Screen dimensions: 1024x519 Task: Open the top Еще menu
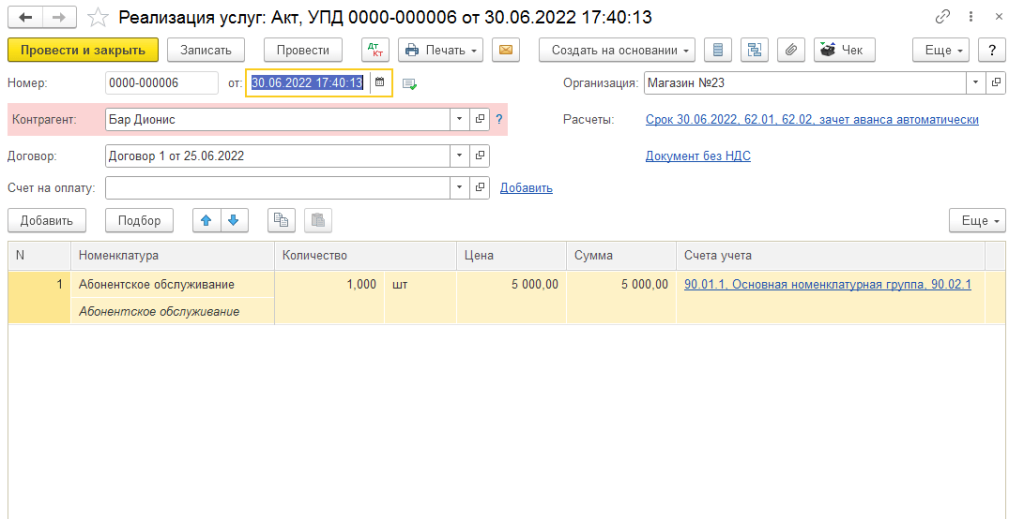(x=941, y=50)
